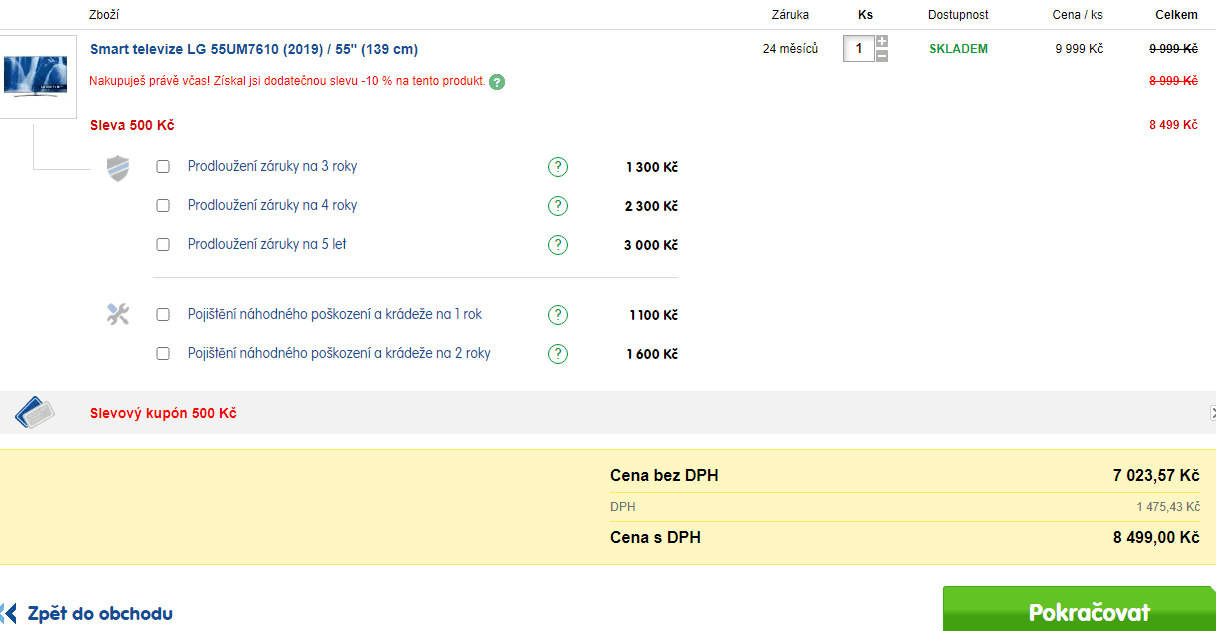The width and height of the screenshot is (1216, 631).
Task: Check Prodloužení záruky na 5 let
Action: [163, 245]
